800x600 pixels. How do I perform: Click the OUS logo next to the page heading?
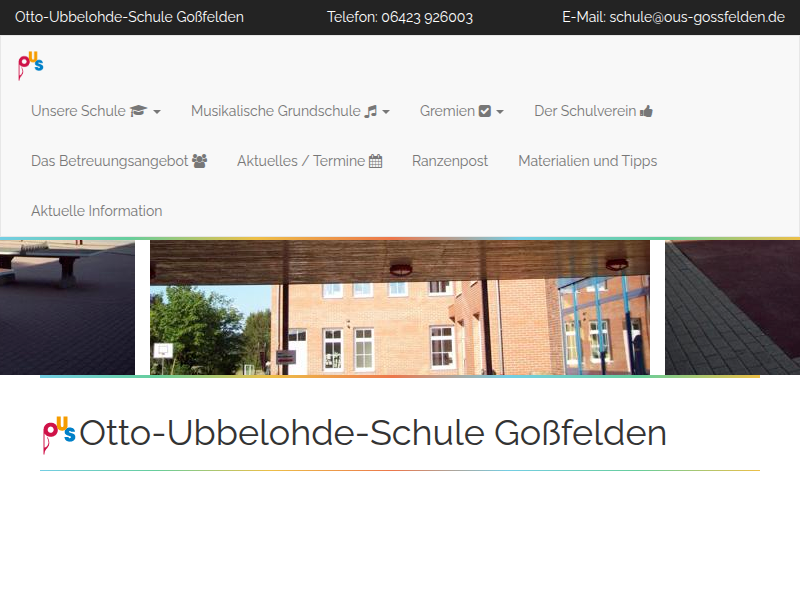point(58,432)
